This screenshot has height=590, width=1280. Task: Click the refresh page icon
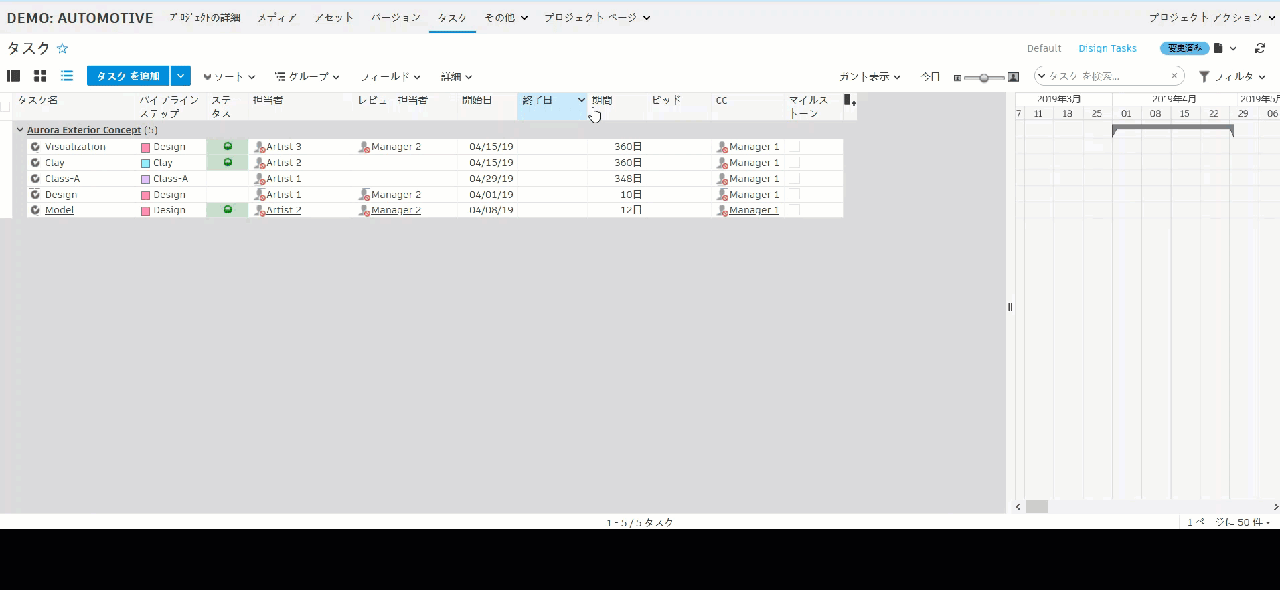1260,48
